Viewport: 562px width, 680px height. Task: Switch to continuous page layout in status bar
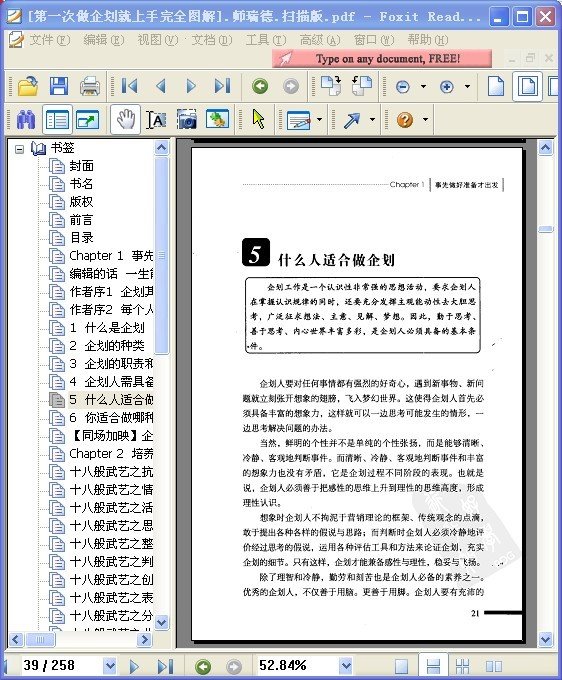click(x=433, y=666)
